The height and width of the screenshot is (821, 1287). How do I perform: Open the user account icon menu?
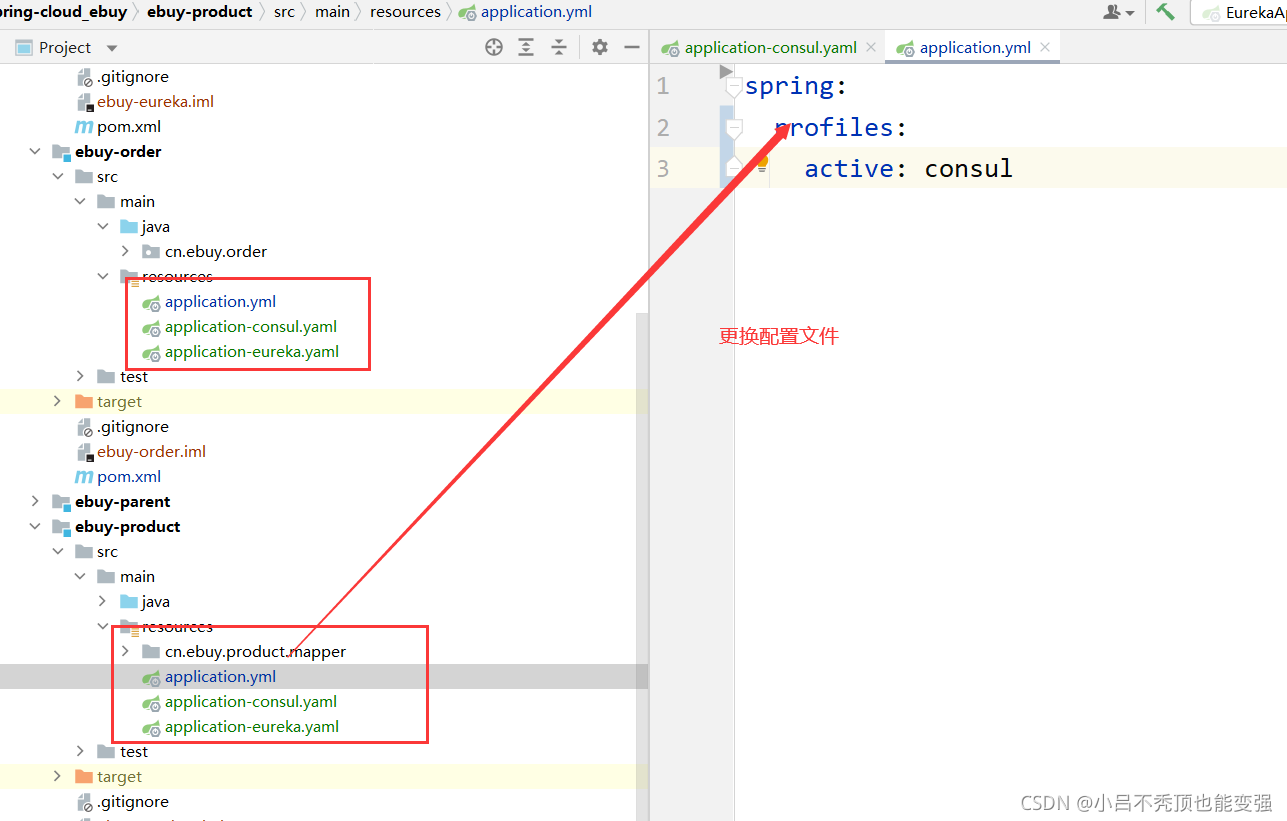(x=1118, y=12)
